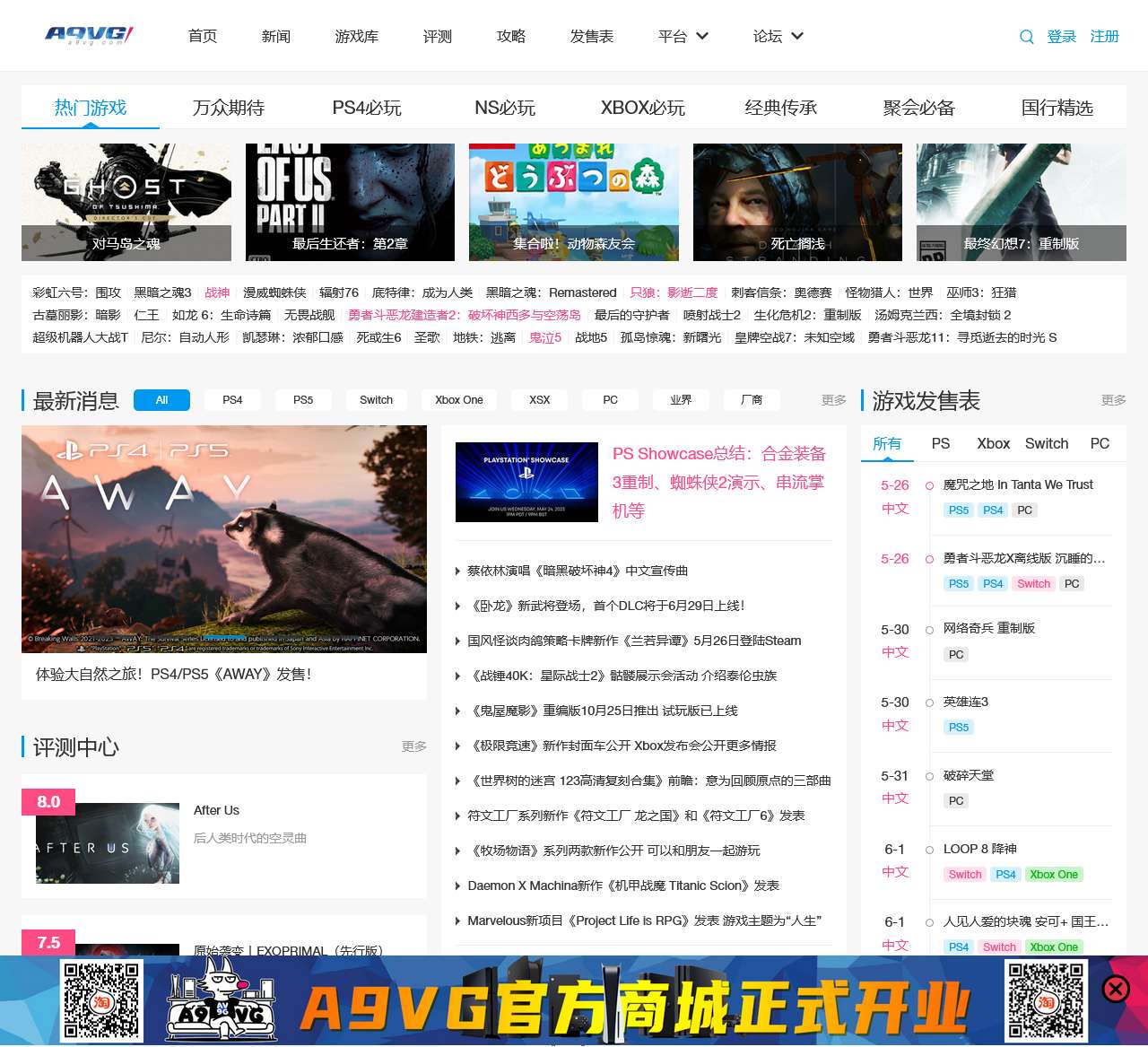Open PS Showcase总结 headline article
Viewport: 1148px width, 1047px height.
click(x=719, y=482)
